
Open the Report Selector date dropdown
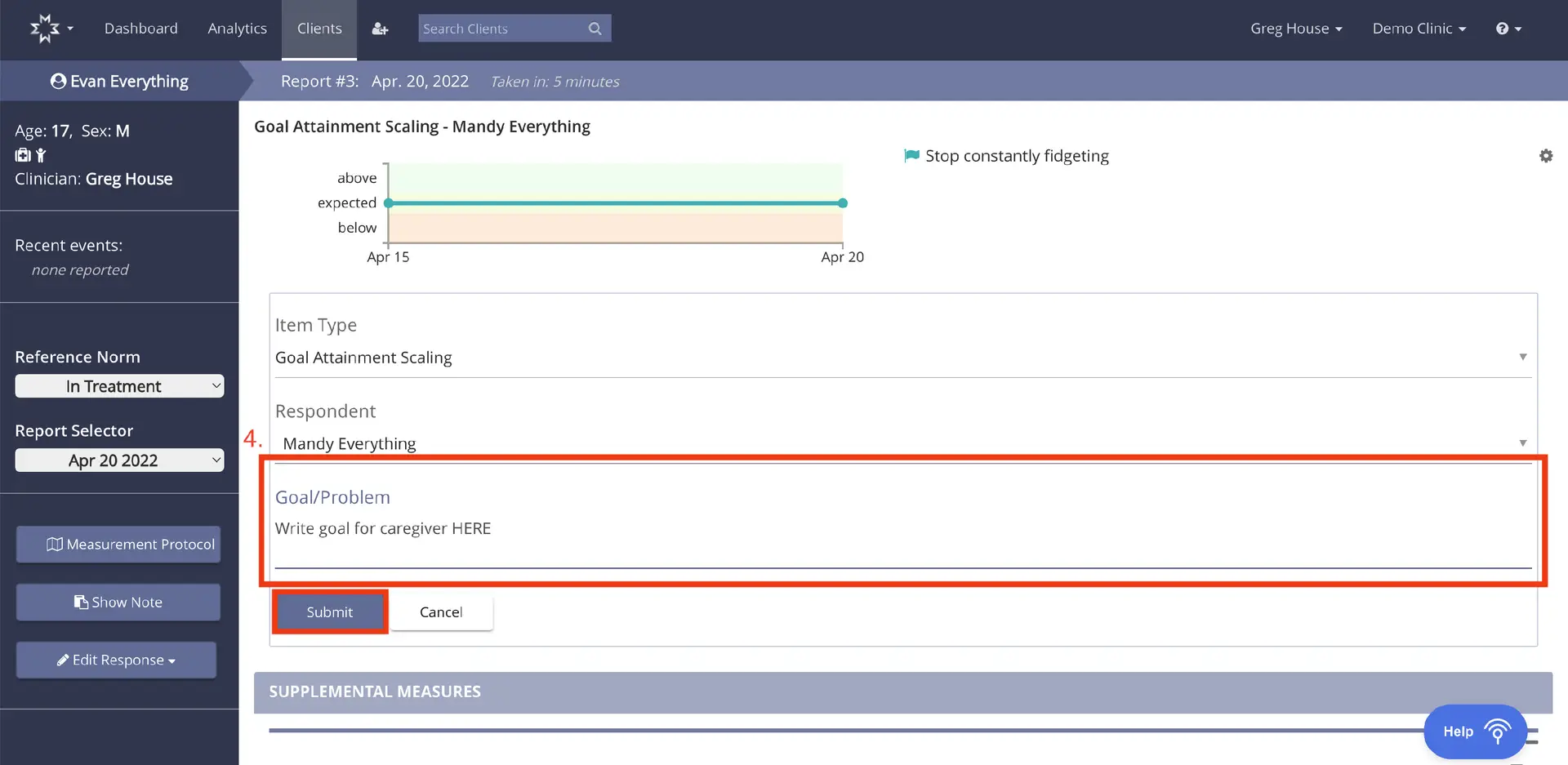click(x=119, y=460)
